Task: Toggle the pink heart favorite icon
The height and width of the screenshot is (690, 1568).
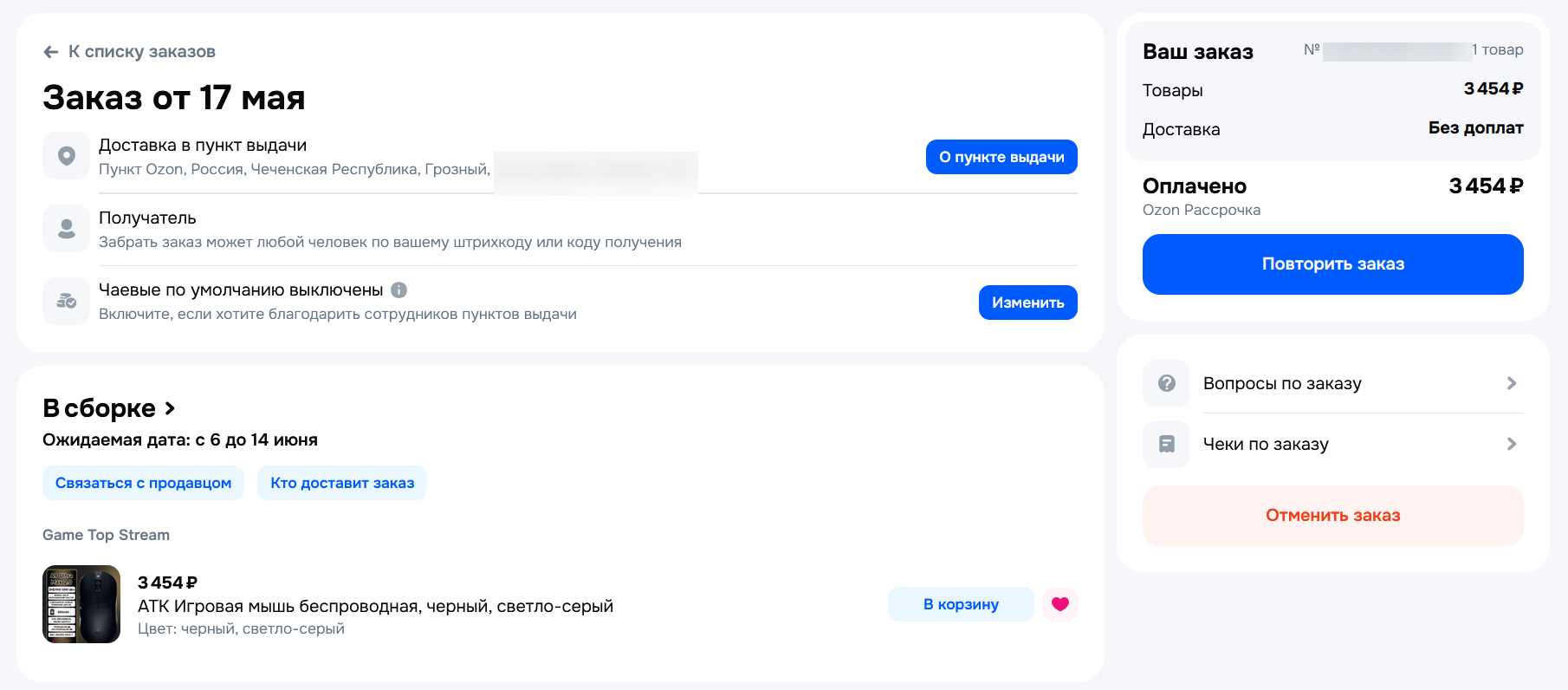Action: pos(1060,604)
